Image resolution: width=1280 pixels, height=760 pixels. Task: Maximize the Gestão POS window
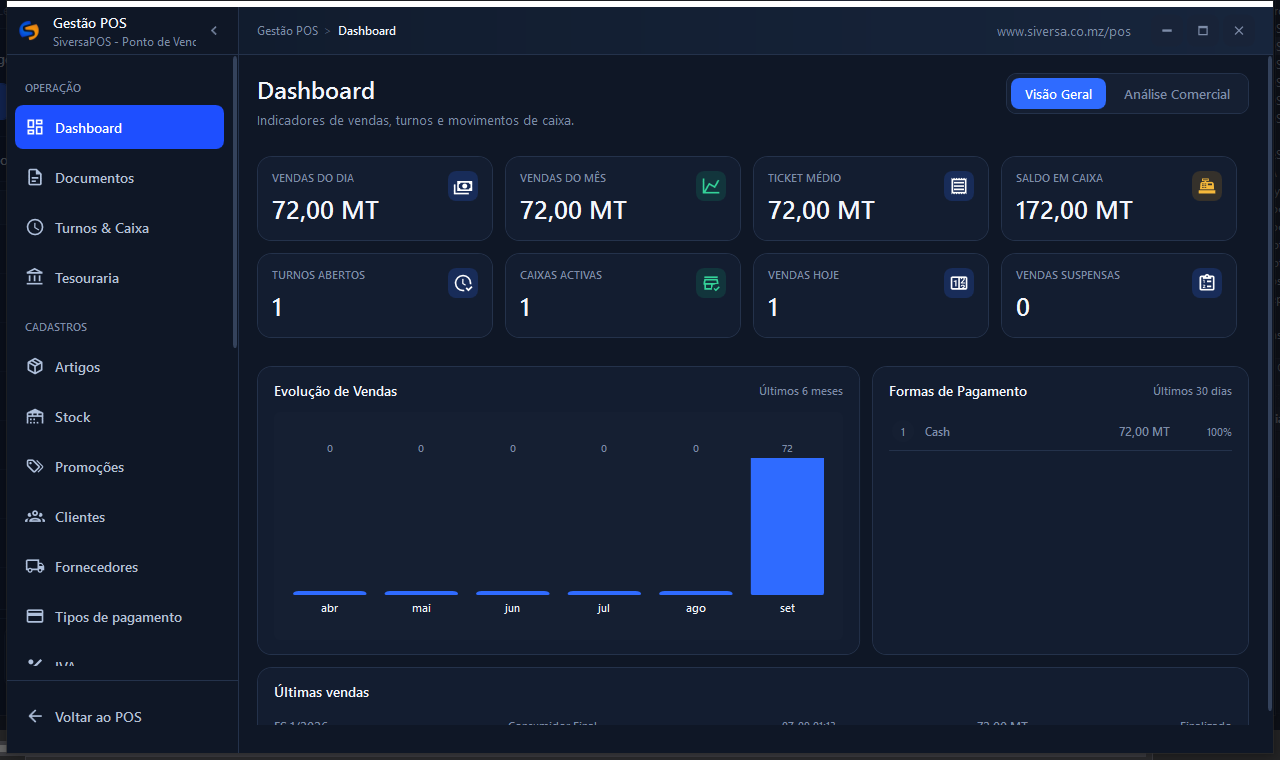1203,31
